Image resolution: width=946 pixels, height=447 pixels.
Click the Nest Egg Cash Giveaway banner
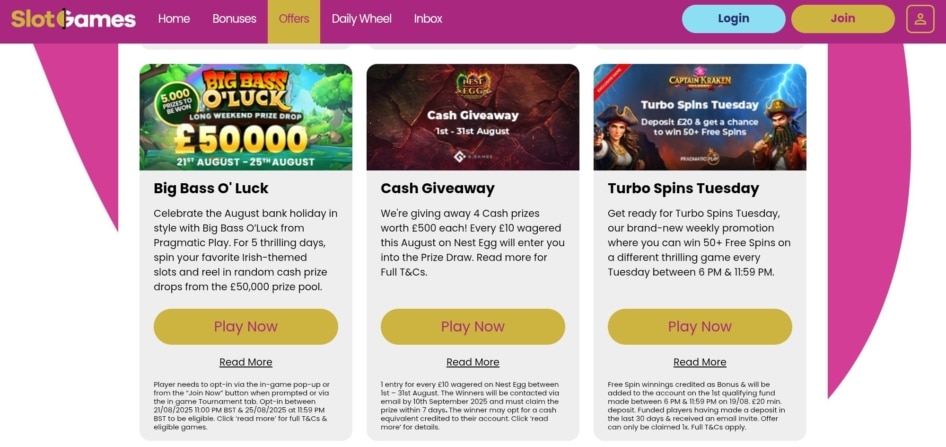[473, 117]
